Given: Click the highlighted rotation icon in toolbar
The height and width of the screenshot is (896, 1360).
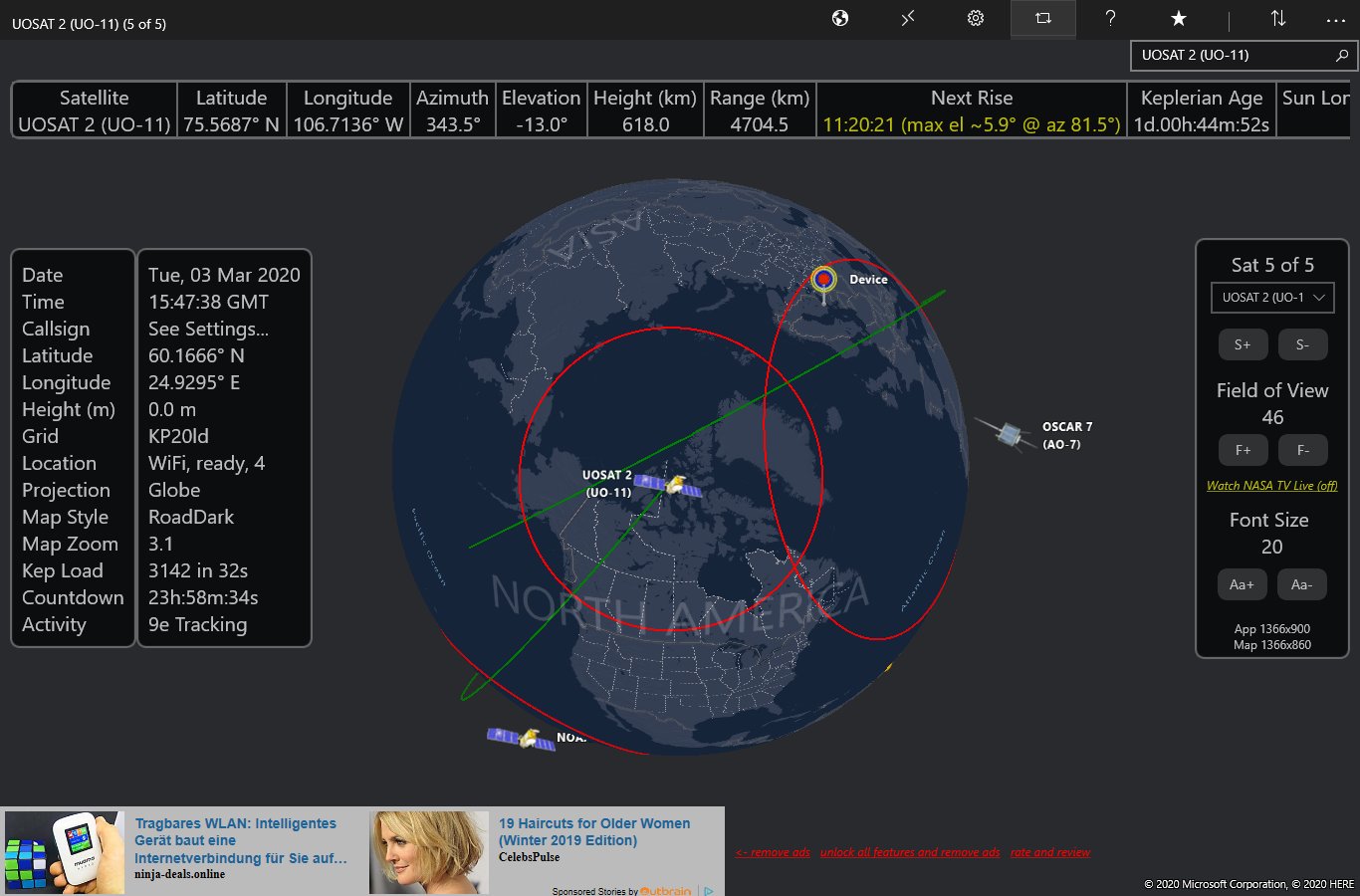Looking at the screenshot, I should point(1042,18).
